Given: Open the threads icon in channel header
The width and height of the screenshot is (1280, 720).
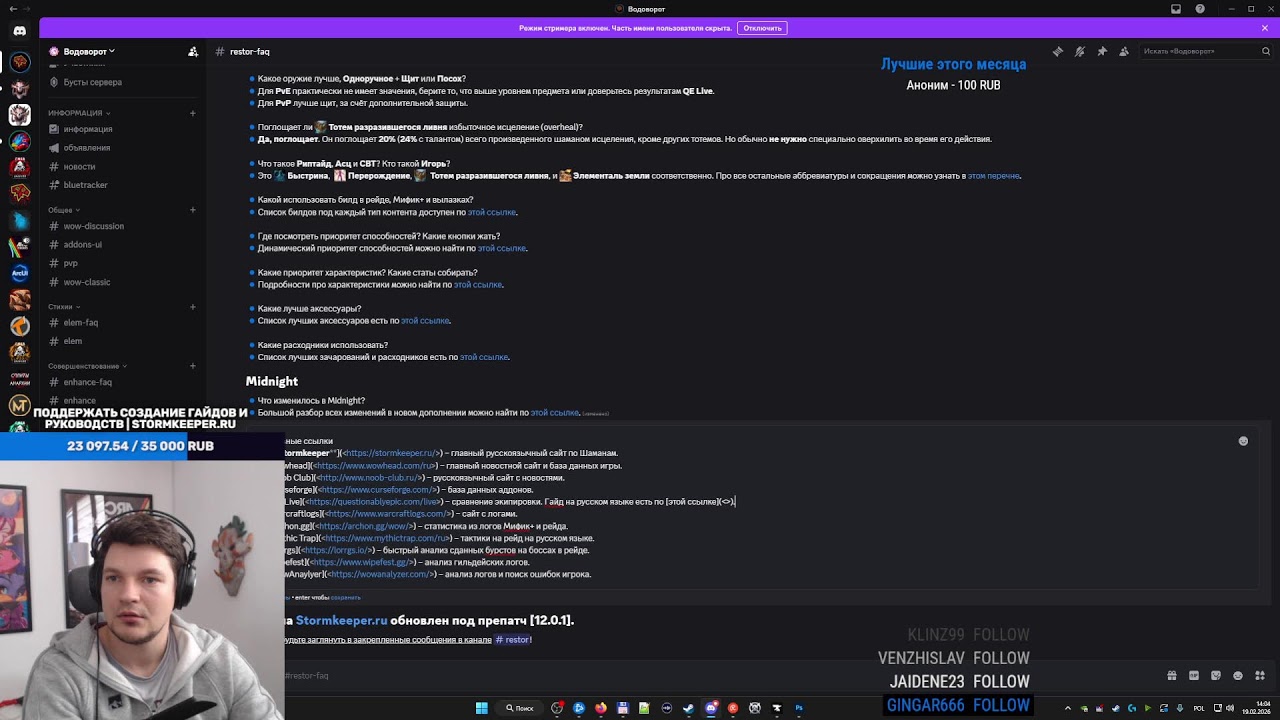Looking at the screenshot, I should point(1058,51).
